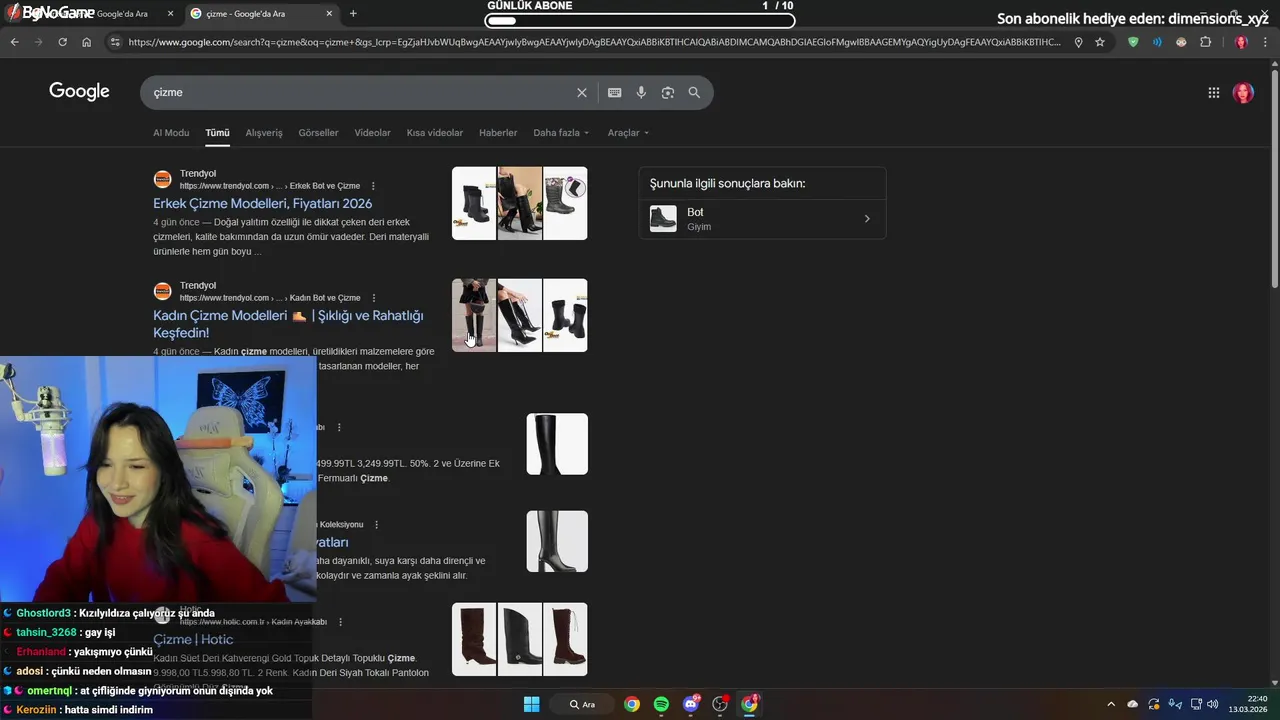
Task: Switch to the Kısa videolar tab
Action: (x=434, y=132)
